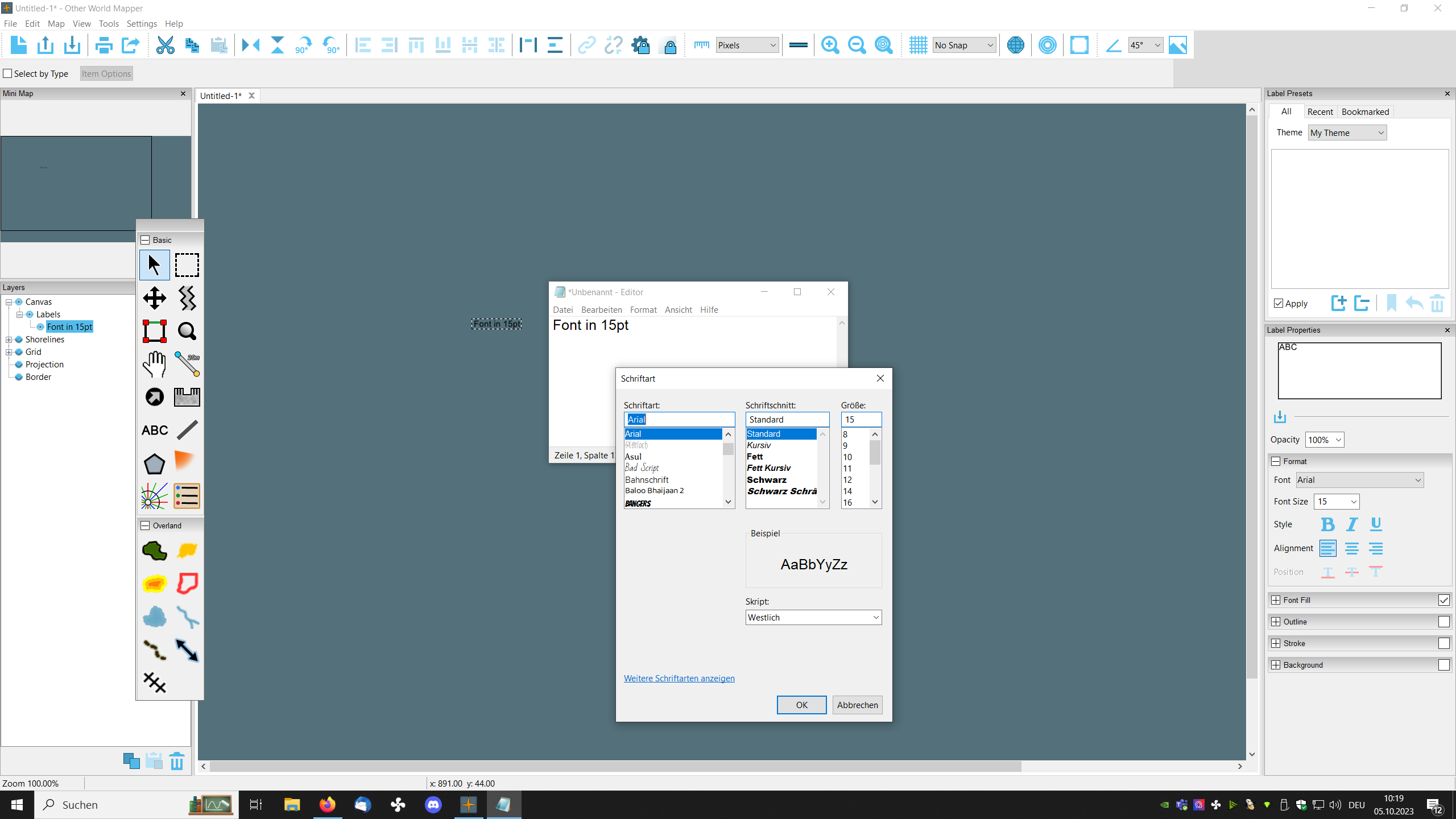Viewport: 1456px width, 819px height.
Task: Toggle the Font Fill checkbox
Action: coord(1443,599)
